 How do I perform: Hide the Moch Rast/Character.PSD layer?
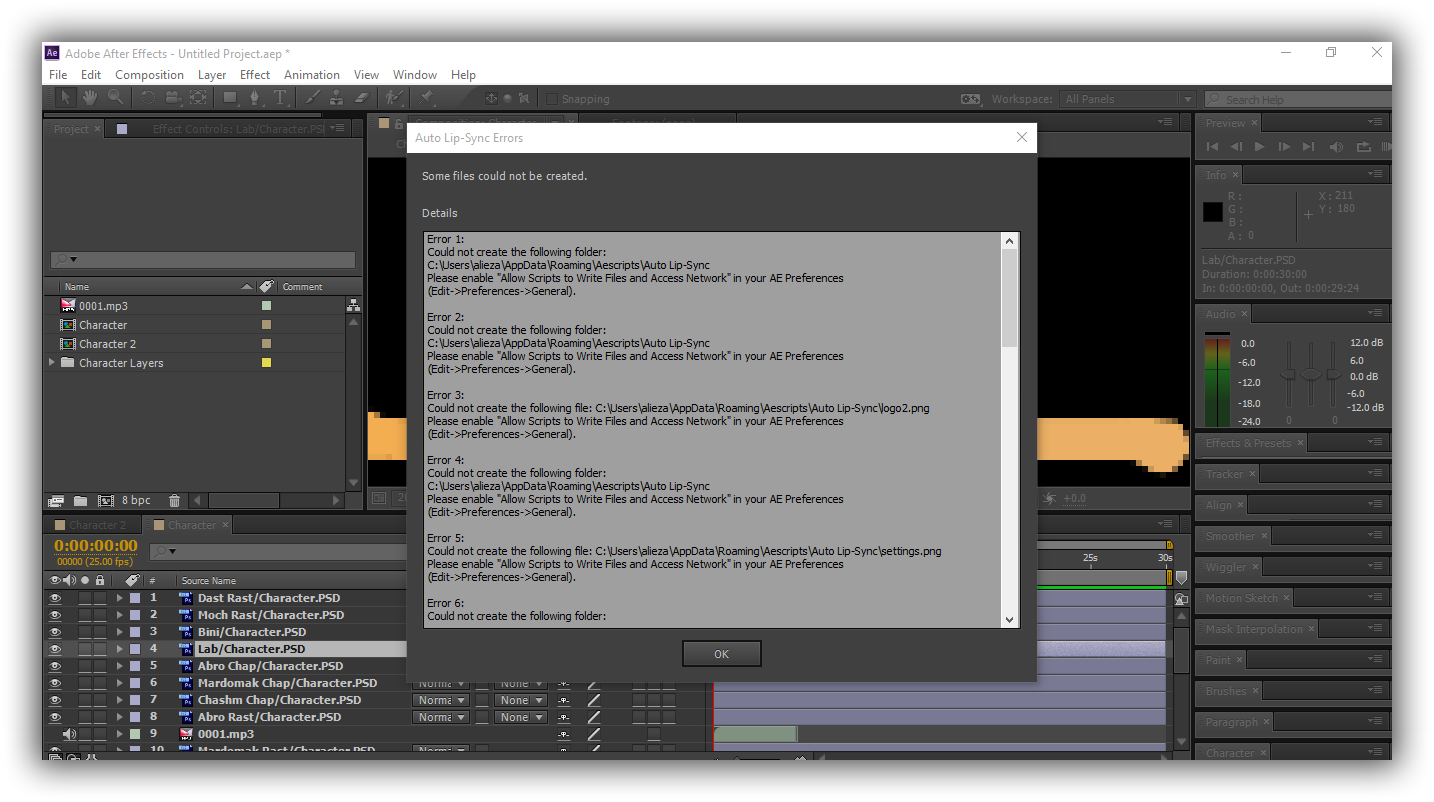coord(55,615)
